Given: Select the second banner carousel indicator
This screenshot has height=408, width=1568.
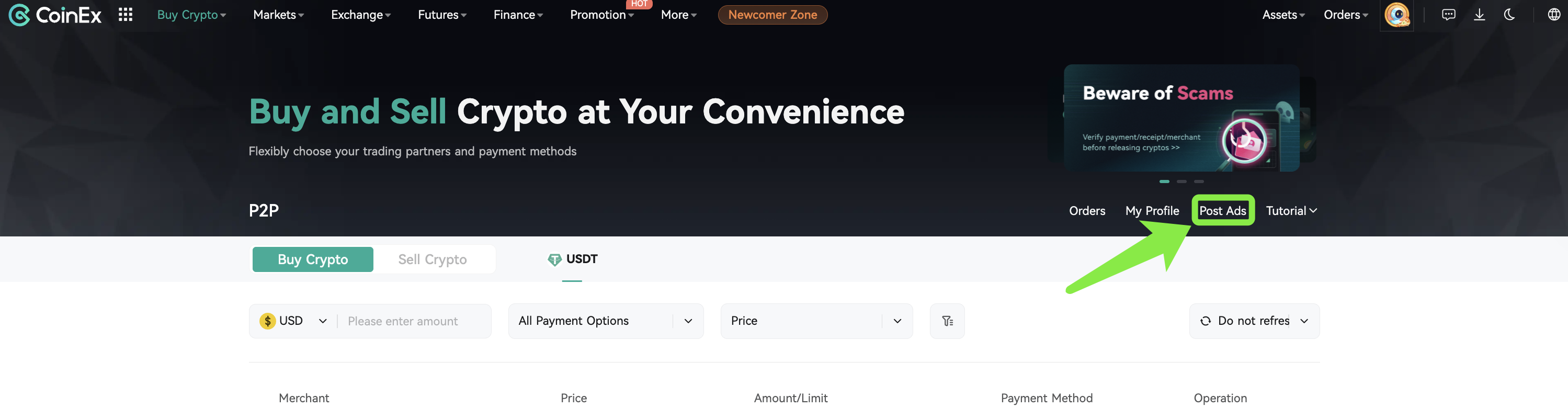Looking at the screenshot, I should 1181,182.
